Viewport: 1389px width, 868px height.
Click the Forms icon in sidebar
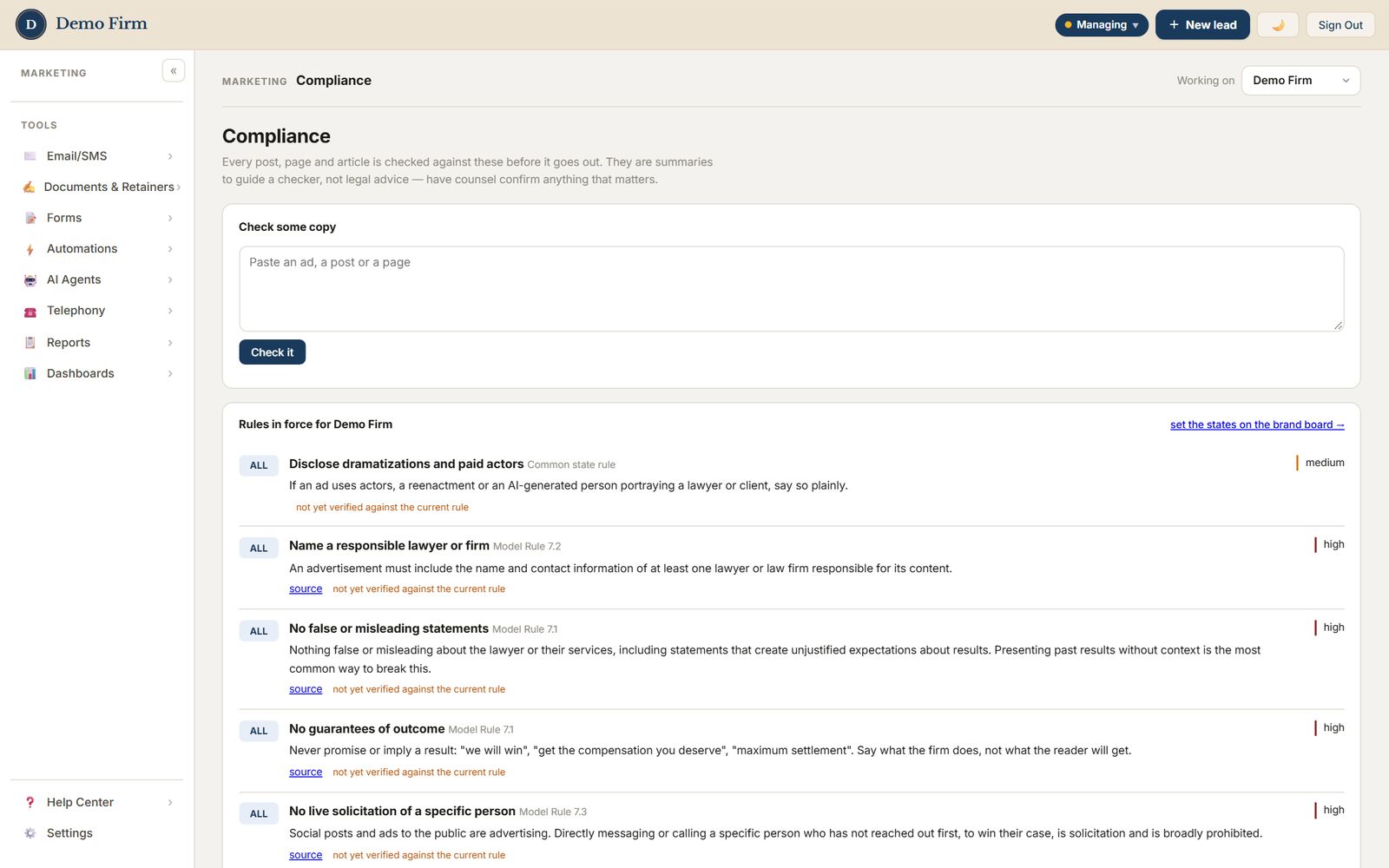(30, 218)
